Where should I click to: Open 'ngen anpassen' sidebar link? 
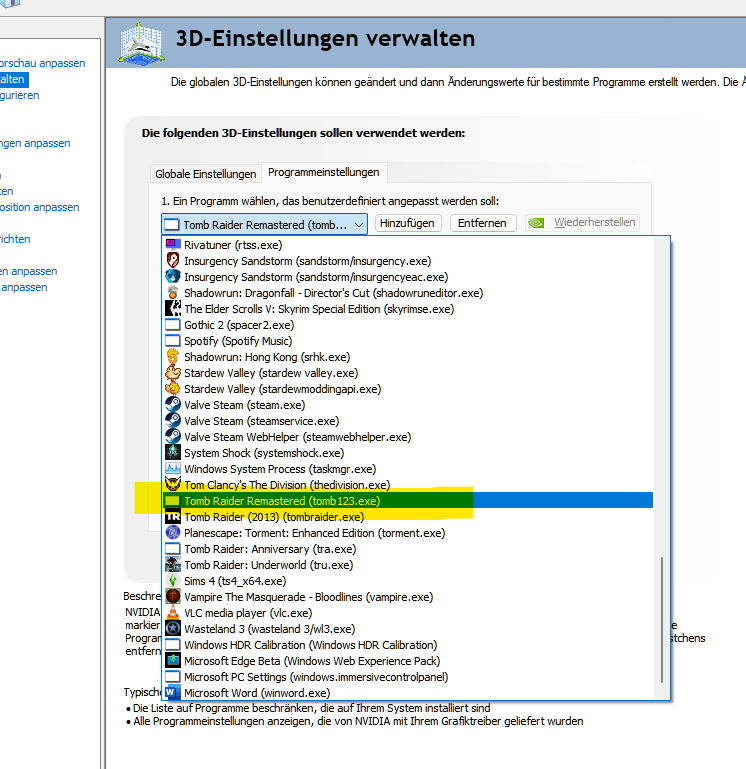[x=35, y=143]
